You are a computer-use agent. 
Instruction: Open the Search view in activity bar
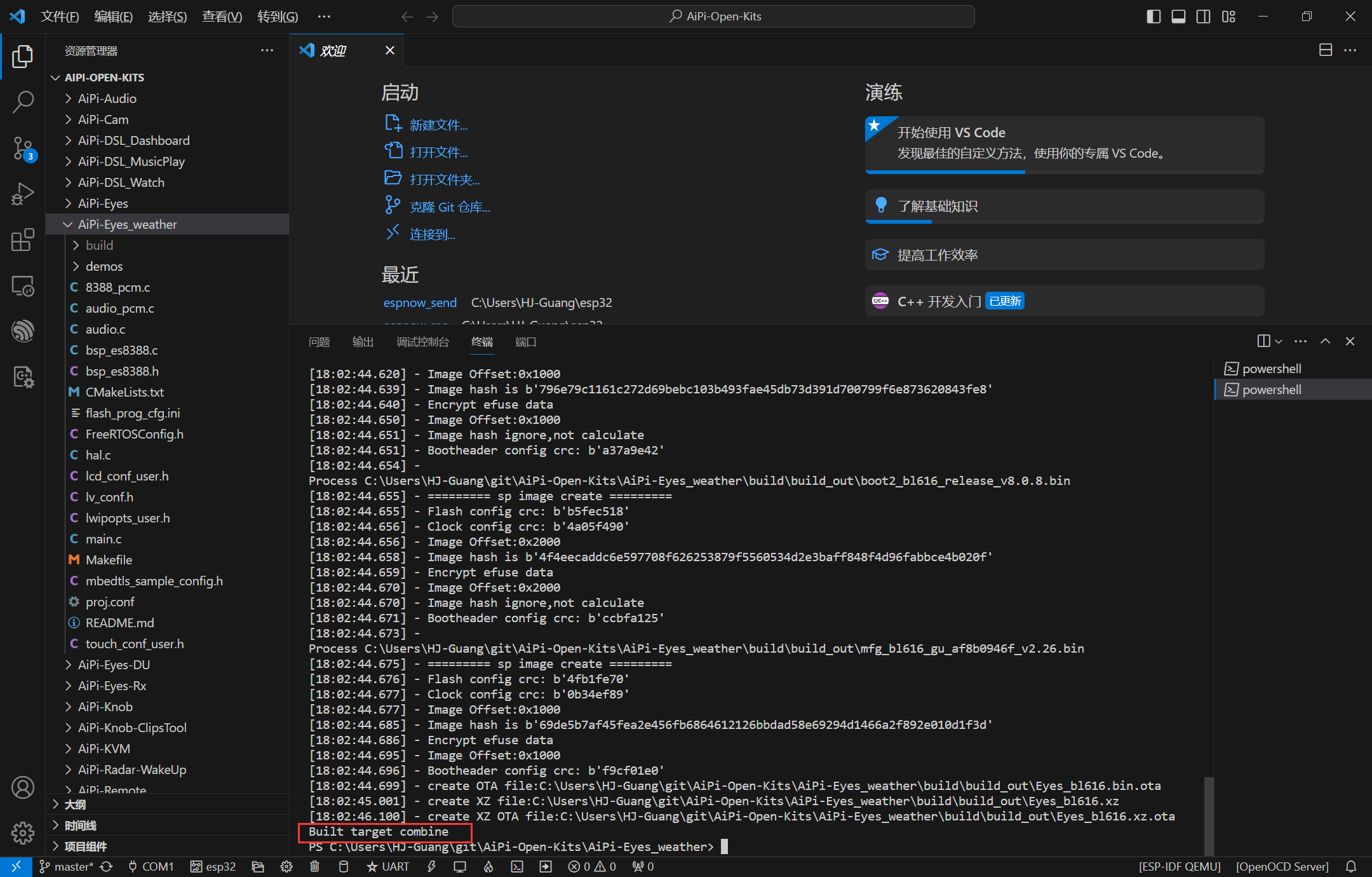[23, 102]
